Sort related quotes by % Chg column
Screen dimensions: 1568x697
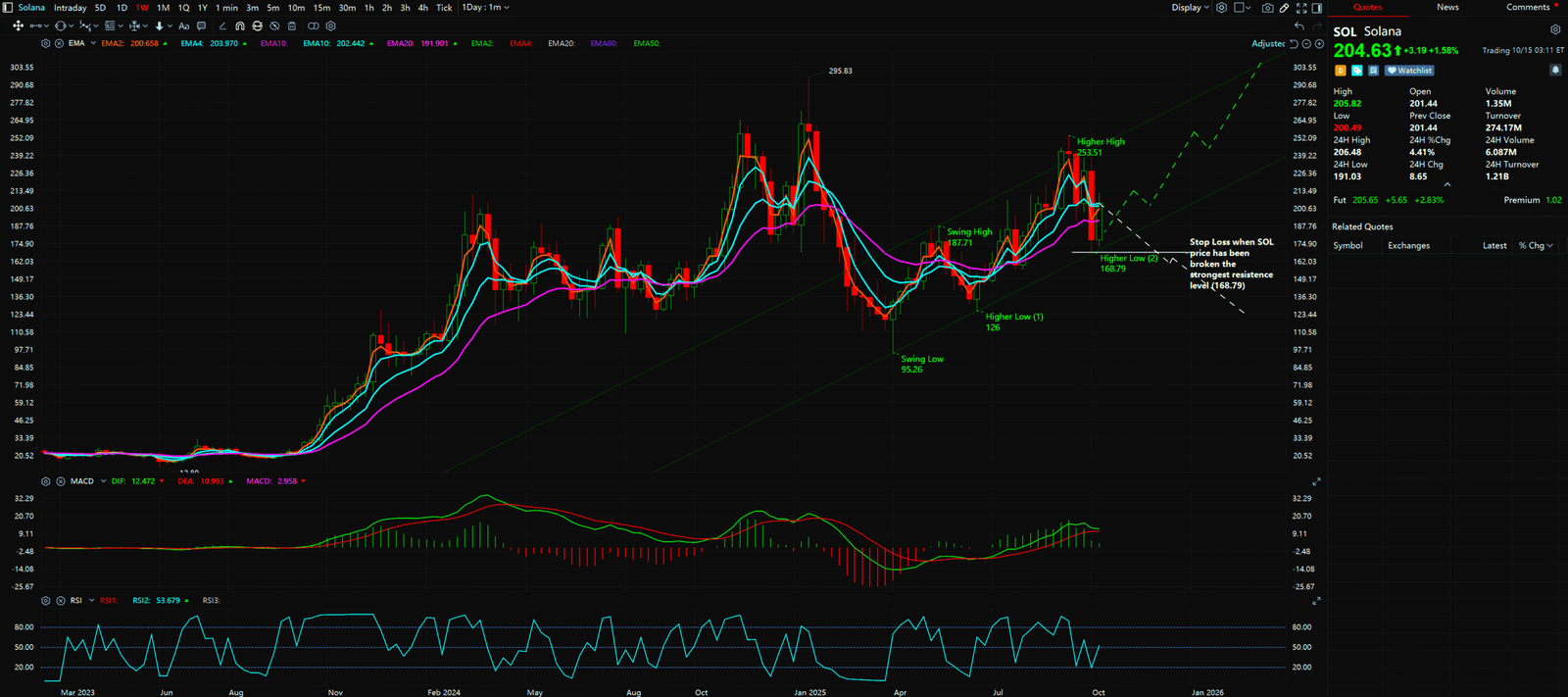[1535, 246]
